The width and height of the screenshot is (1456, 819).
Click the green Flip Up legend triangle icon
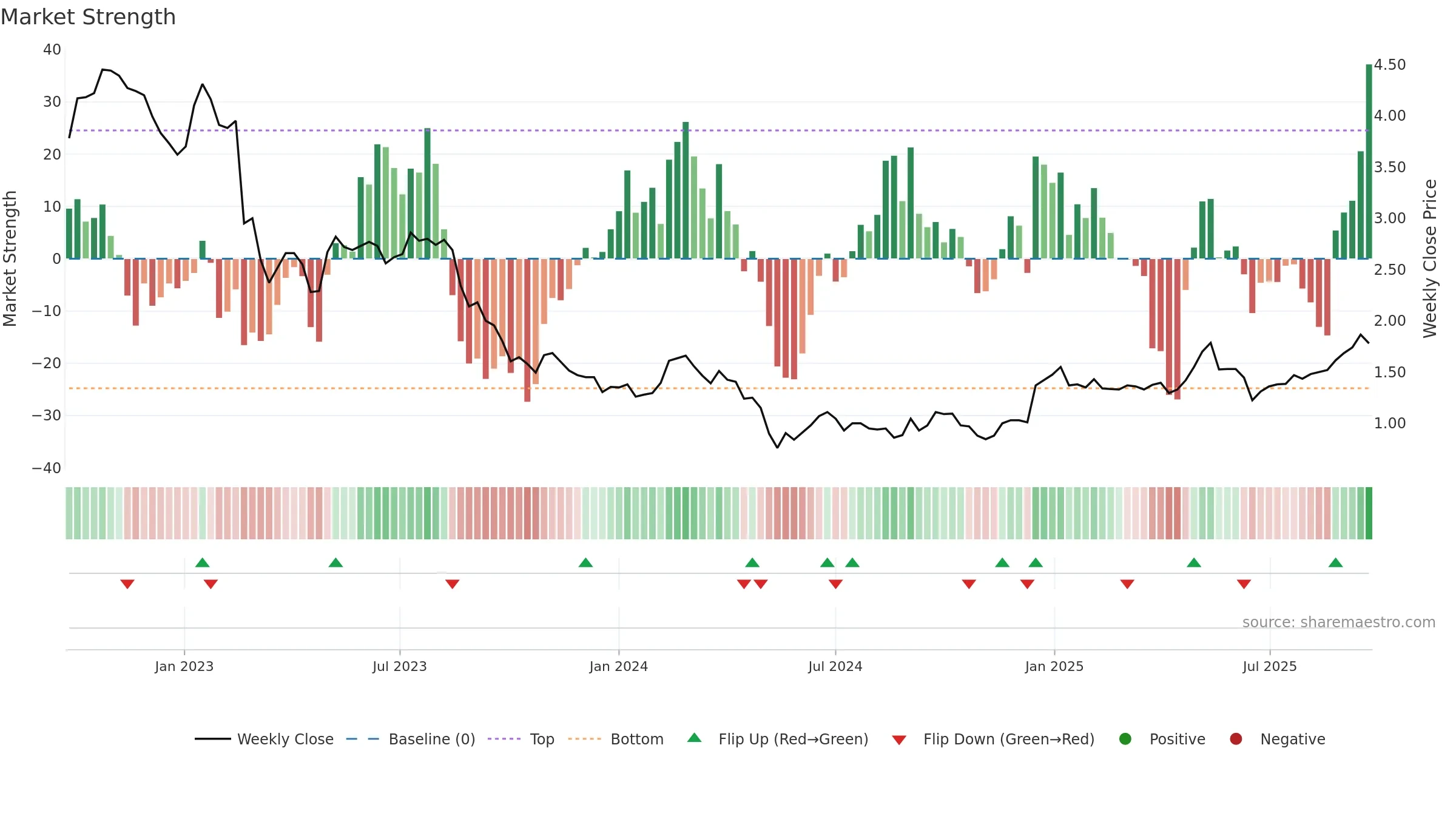[x=695, y=738]
